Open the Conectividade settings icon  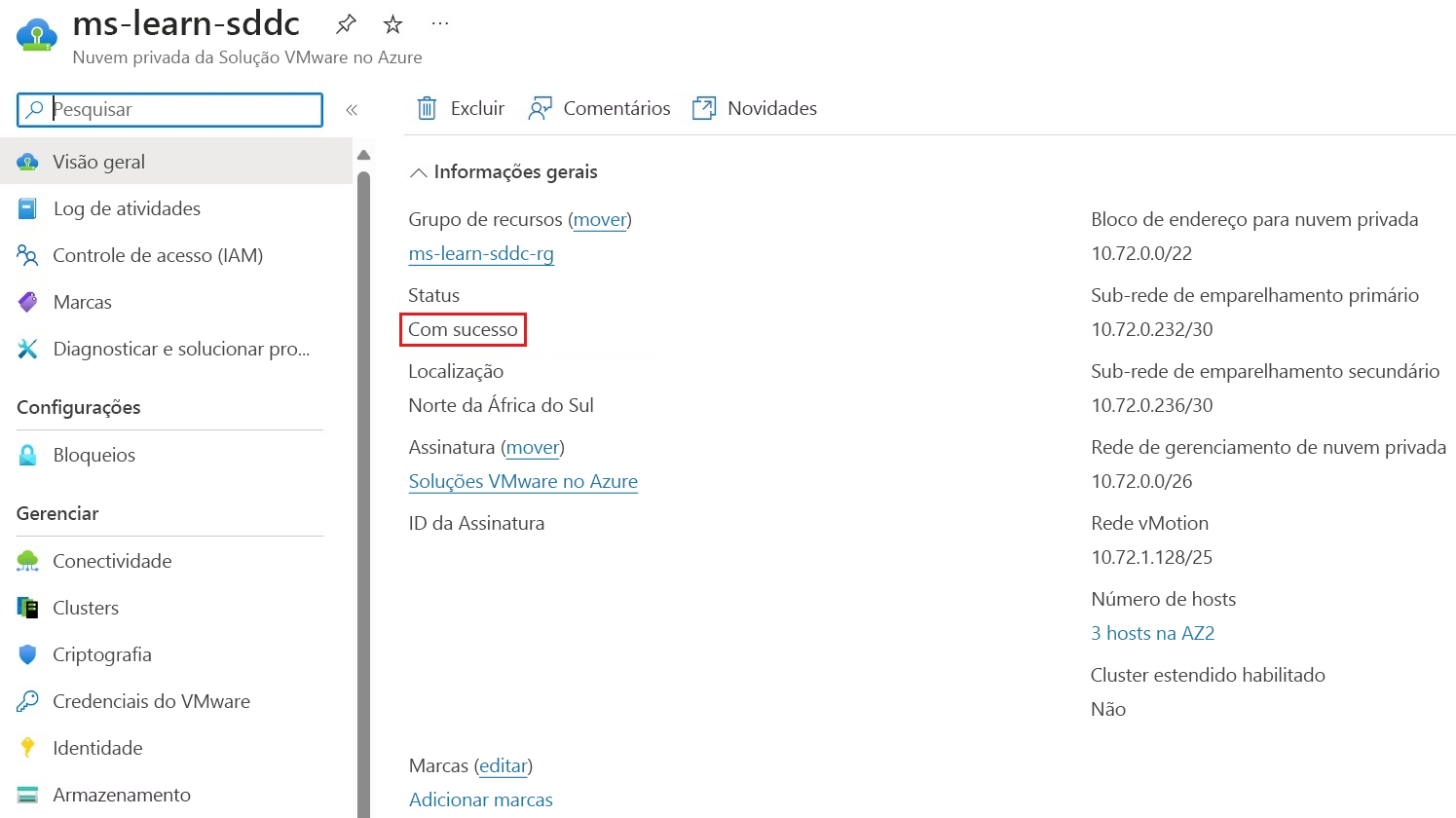tap(26, 561)
